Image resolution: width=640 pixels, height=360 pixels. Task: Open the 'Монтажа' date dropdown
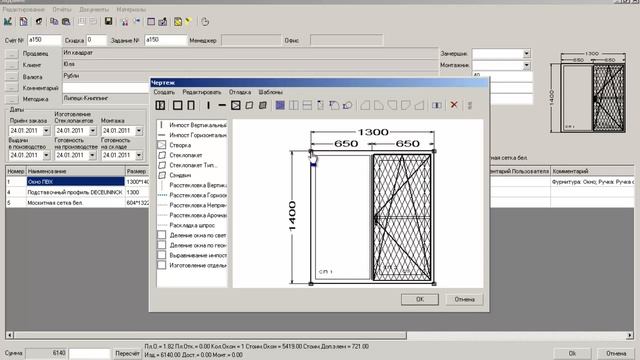pyautogui.click(x=139, y=131)
